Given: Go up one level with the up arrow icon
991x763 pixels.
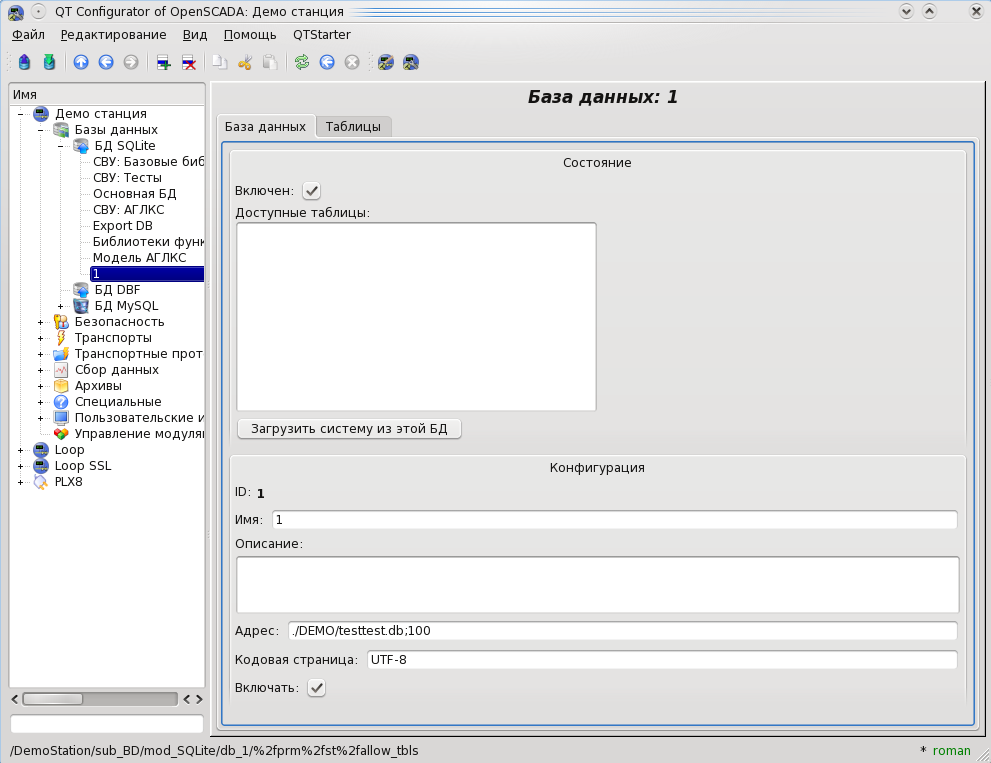Looking at the screenshot, I should pos(81,62).
